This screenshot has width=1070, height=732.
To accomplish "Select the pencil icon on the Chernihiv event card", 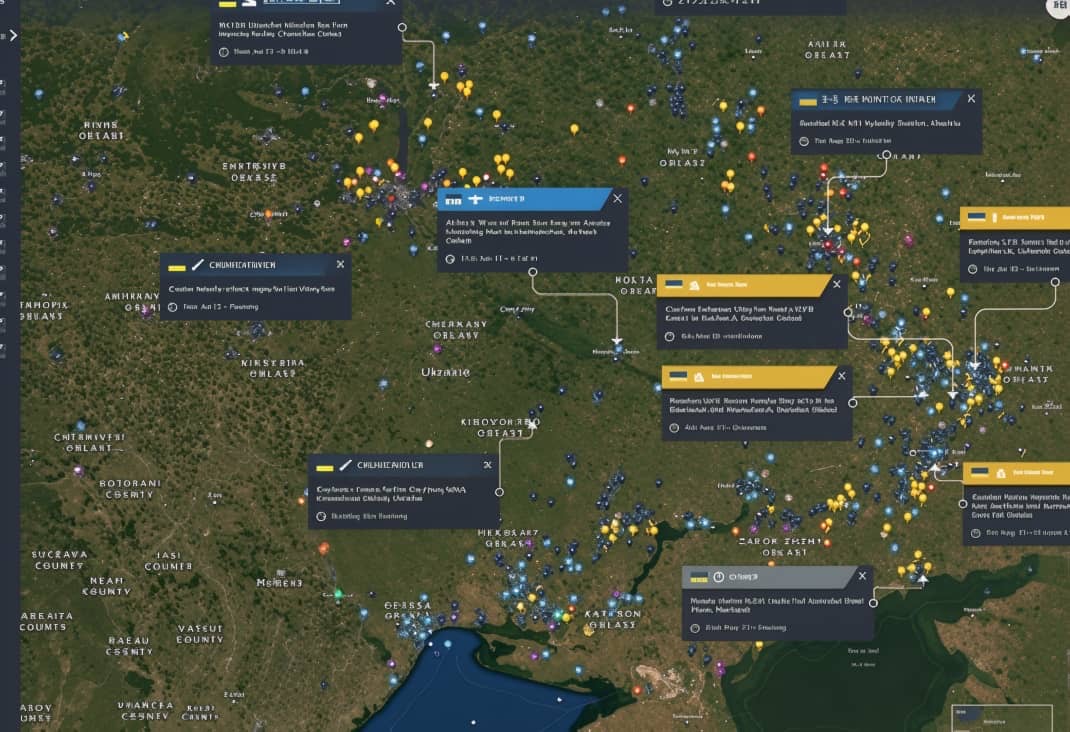I will click(196, 264).
